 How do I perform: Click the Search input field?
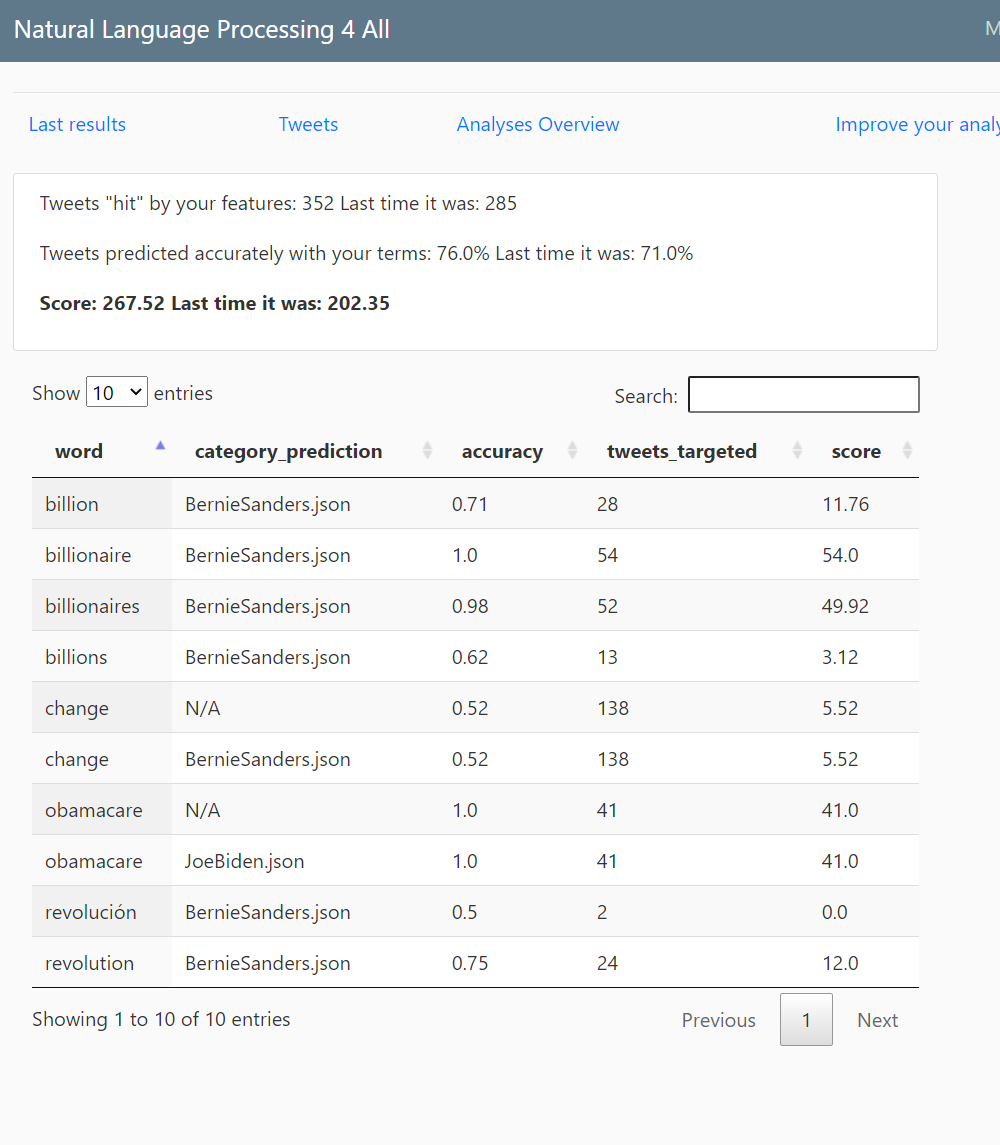[x=803, y=395]
